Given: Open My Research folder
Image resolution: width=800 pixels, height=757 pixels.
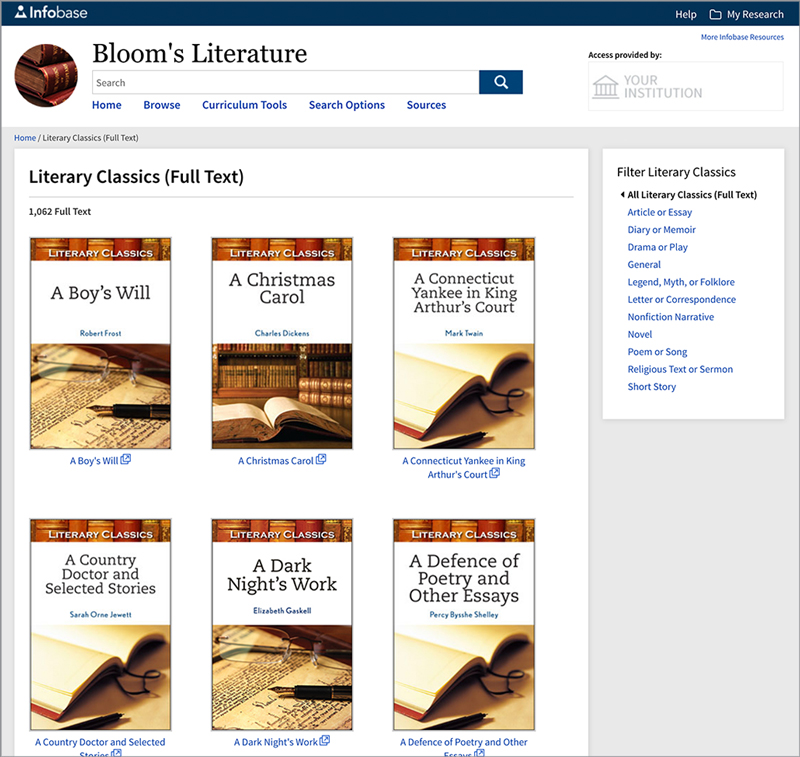Looking at the screenshot, I should (746, 14).
